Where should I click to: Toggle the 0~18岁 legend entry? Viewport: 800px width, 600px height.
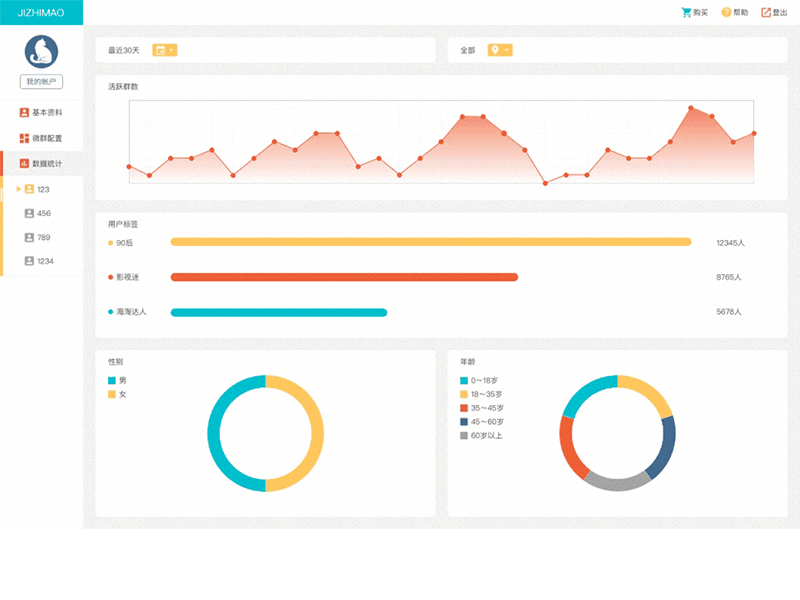pos(464,381)
